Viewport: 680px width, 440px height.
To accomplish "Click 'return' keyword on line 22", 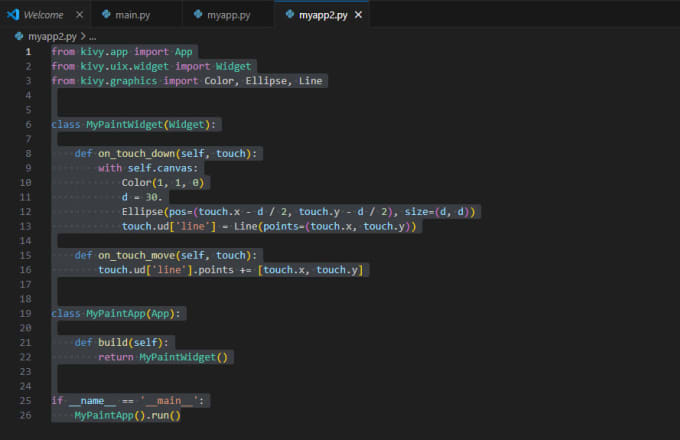I will 116,358.
